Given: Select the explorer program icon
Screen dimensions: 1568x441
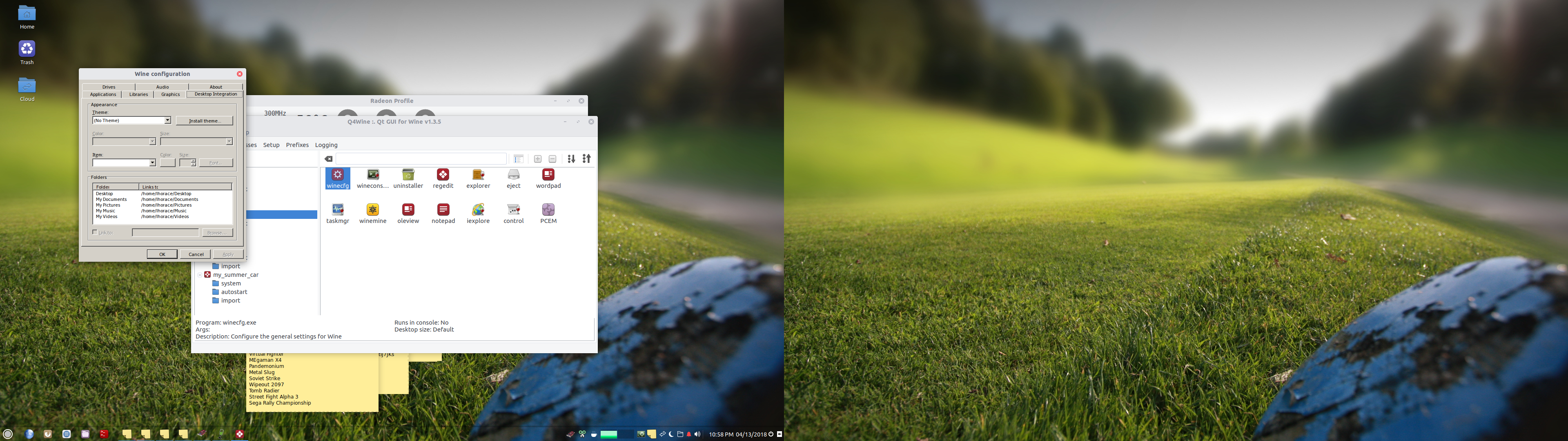Looking at the screenshot, I should (478, 178).
